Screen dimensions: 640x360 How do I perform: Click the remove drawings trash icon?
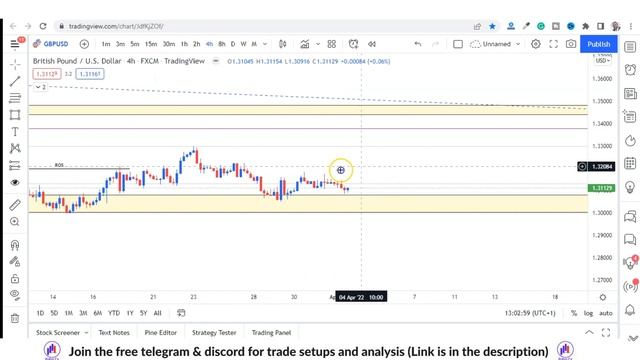15,318
